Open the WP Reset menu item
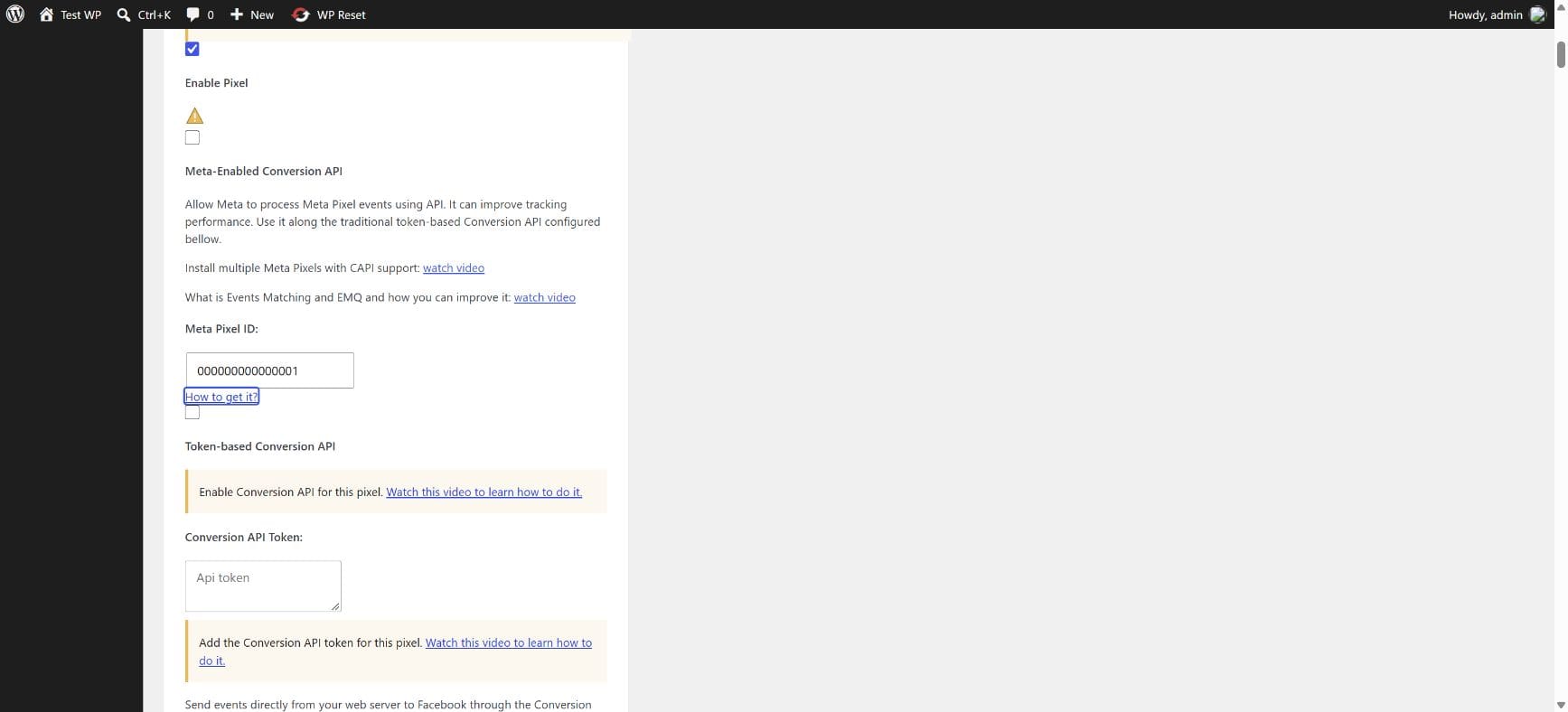 tap(329, 14)
